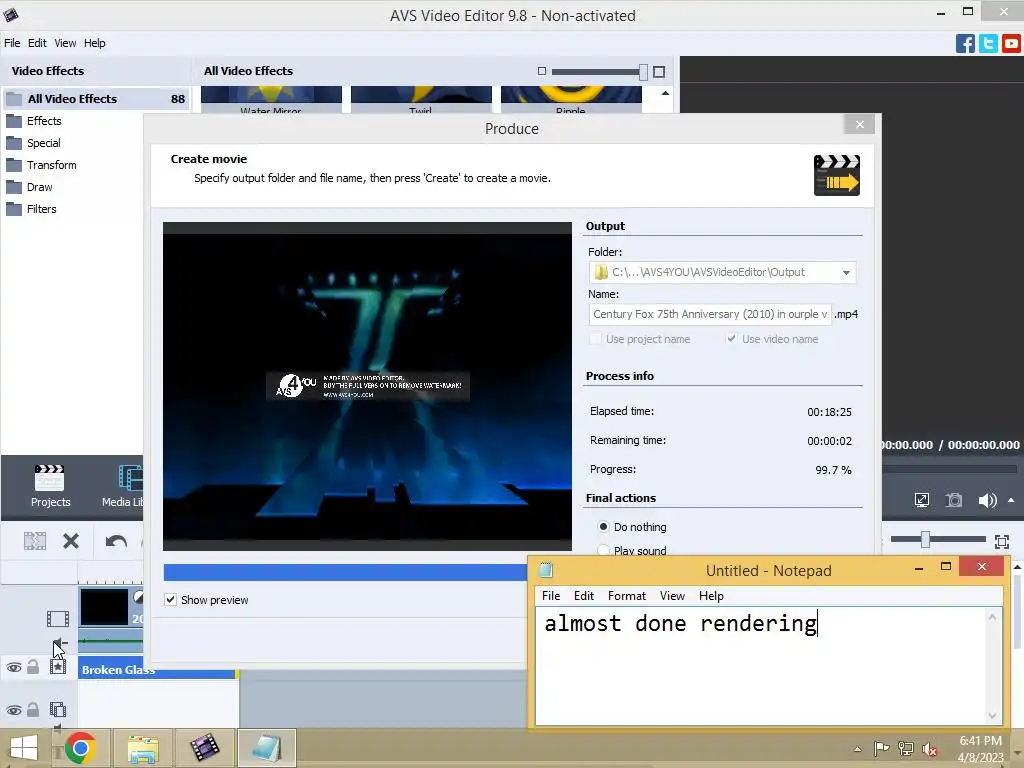Click the audio track speaker icon

click(x=59, y=644)
